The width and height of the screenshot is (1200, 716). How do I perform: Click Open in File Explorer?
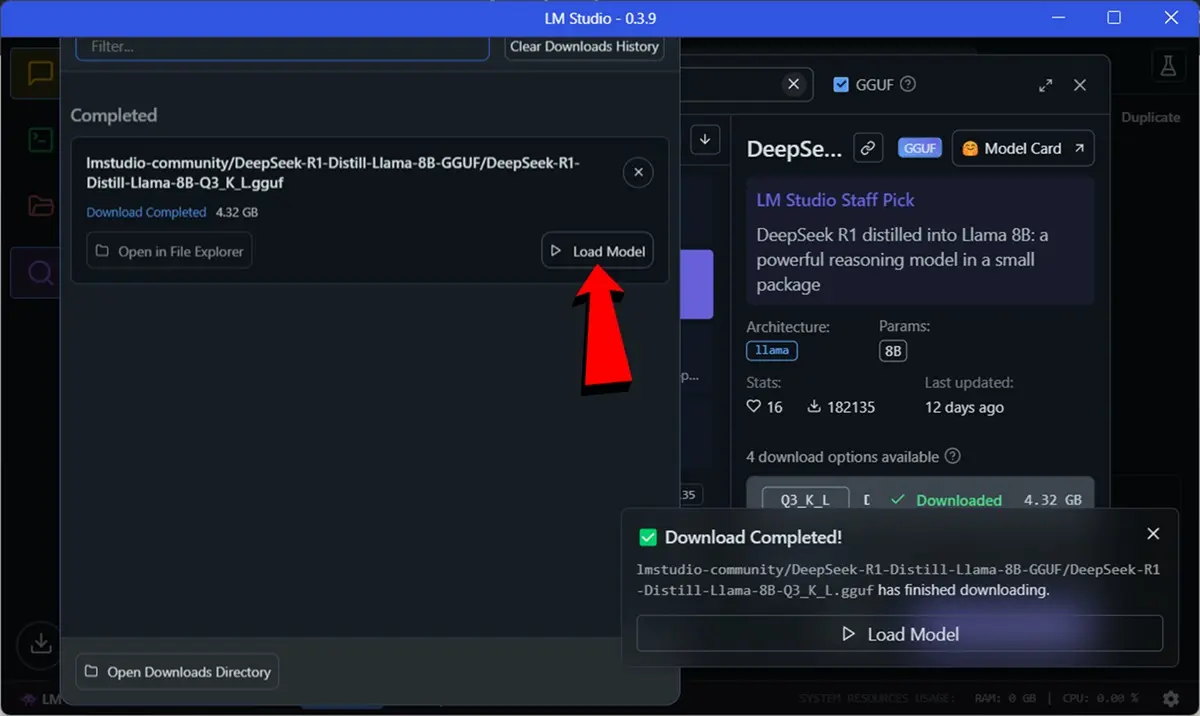point(169,251)
